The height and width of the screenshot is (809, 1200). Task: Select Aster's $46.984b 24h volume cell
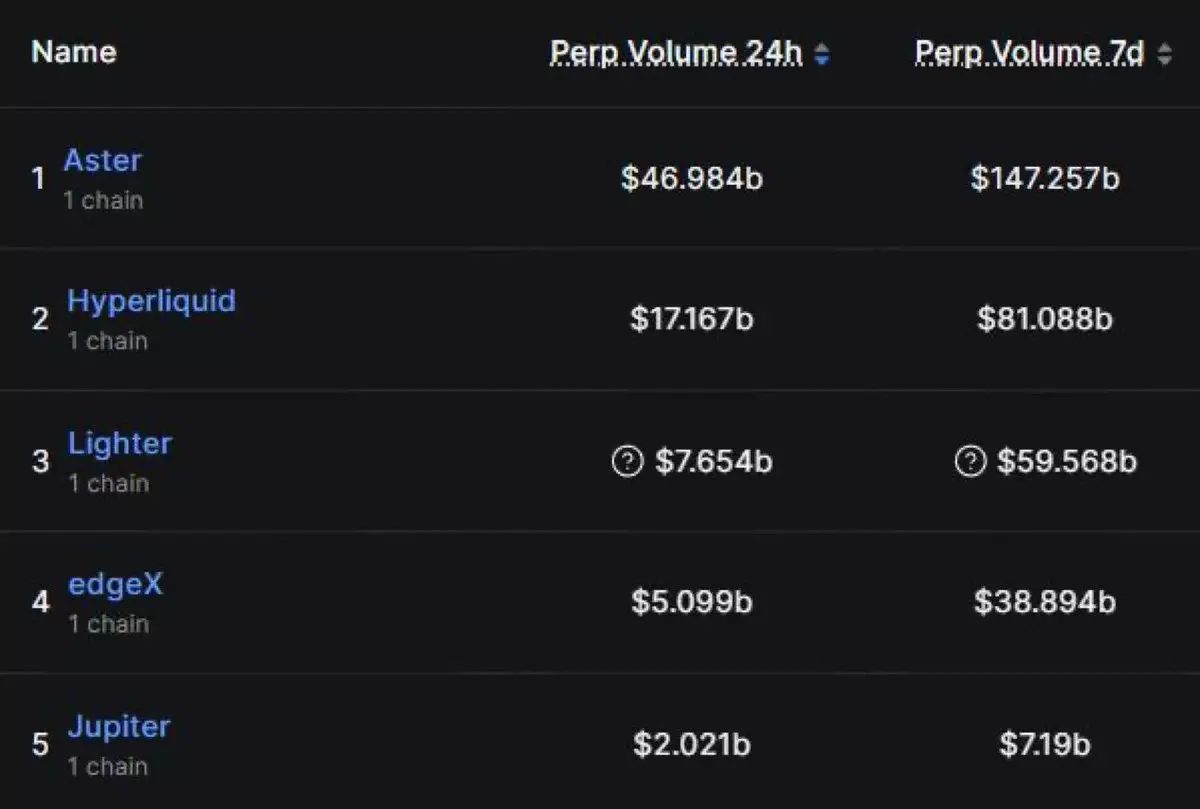pos(691,179)
